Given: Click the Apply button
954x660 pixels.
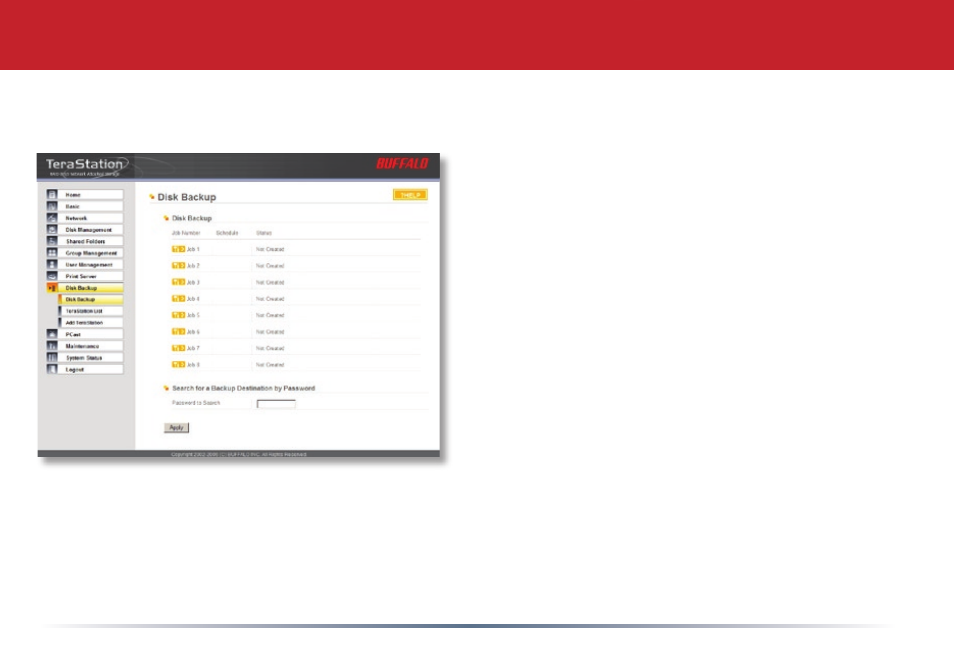Looking at the screenshot, I should (176, 428).
